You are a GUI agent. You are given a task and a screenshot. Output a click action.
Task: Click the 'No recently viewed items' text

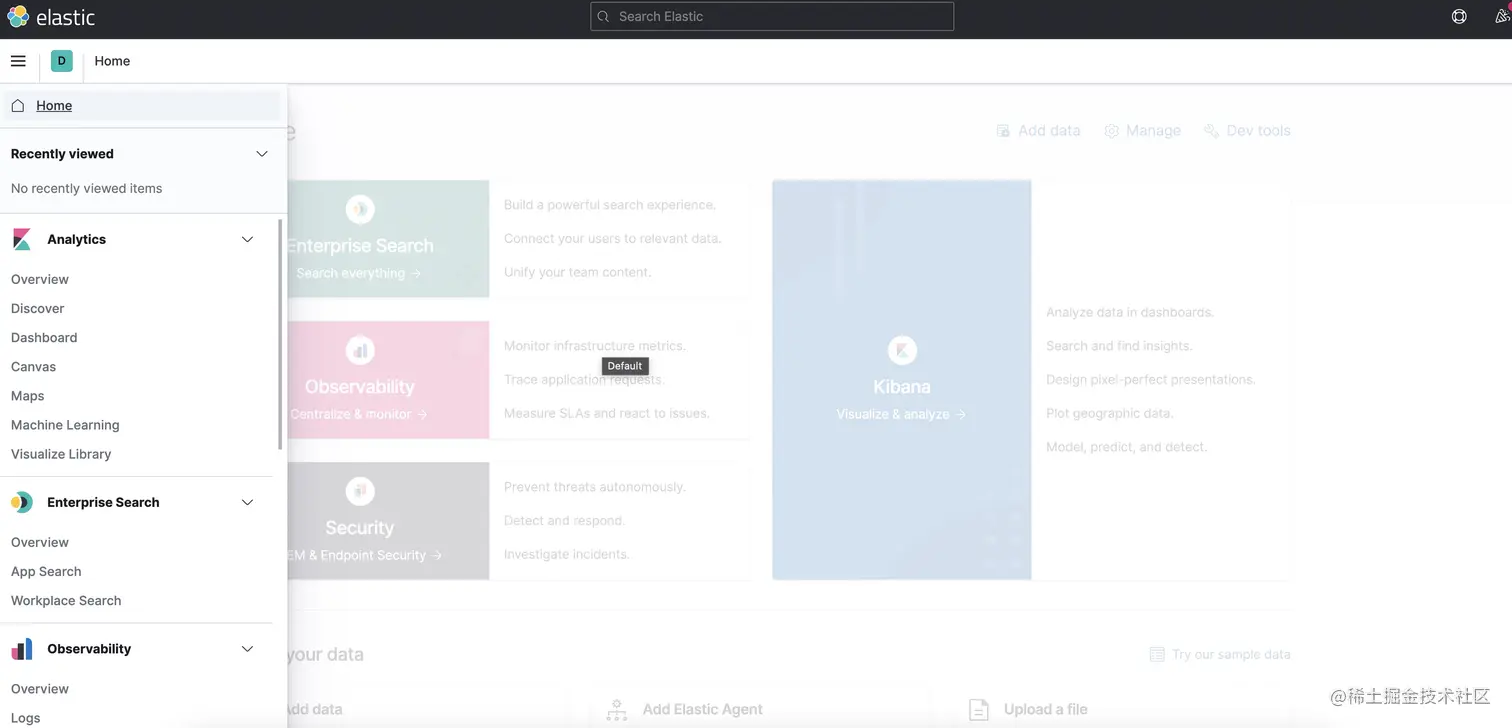click(x=86, y=188)
